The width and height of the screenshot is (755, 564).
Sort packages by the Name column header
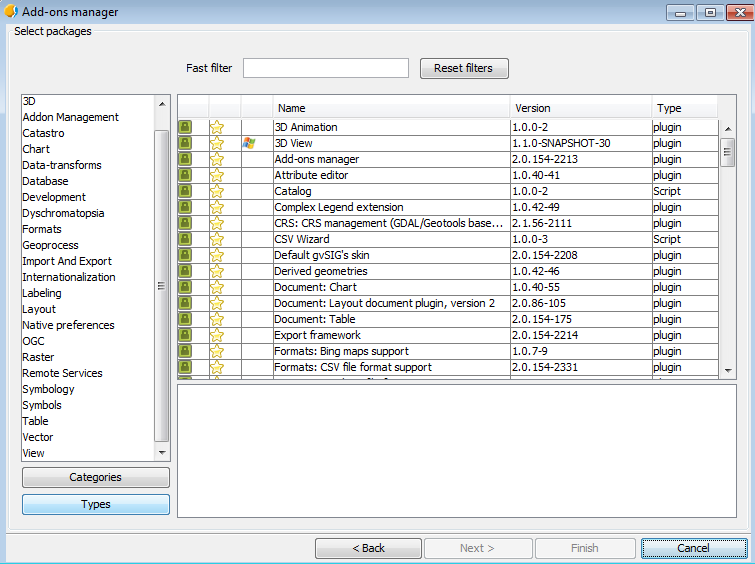tap(390, 108)
